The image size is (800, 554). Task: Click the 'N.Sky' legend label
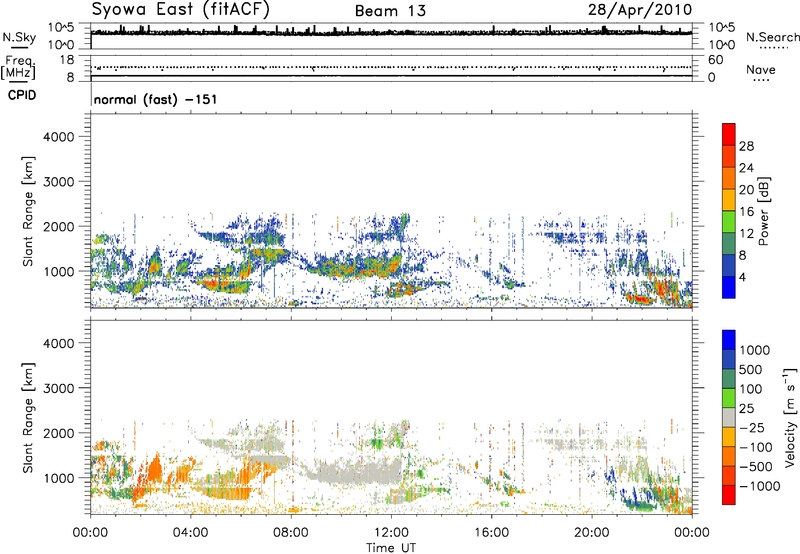[x=19, y=37]
